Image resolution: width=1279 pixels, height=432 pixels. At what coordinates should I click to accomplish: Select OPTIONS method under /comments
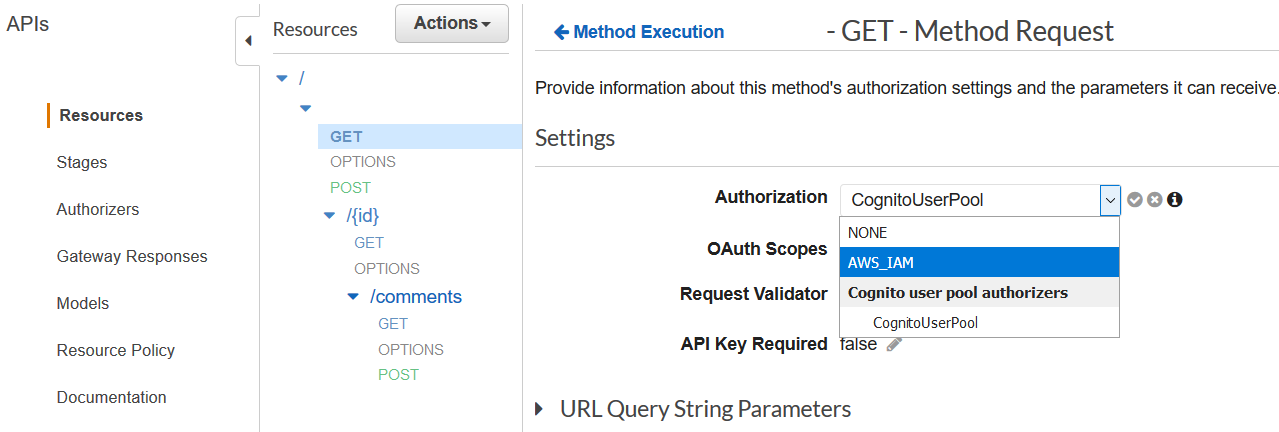[411, 350]
